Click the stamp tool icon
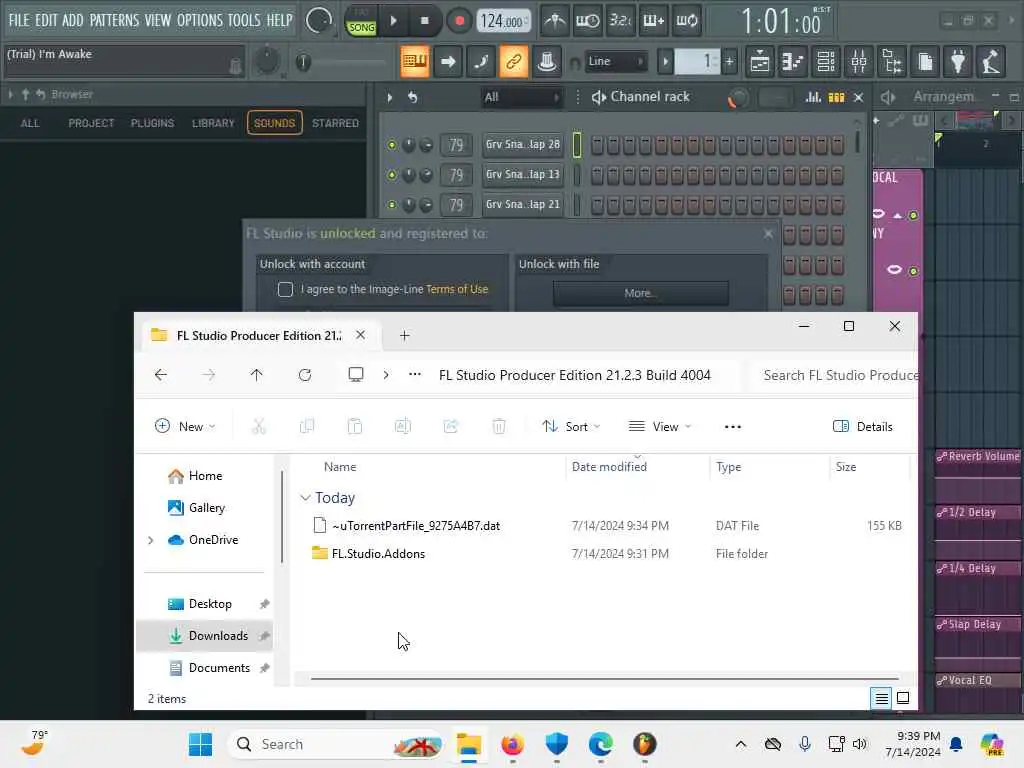 point(547,62)
